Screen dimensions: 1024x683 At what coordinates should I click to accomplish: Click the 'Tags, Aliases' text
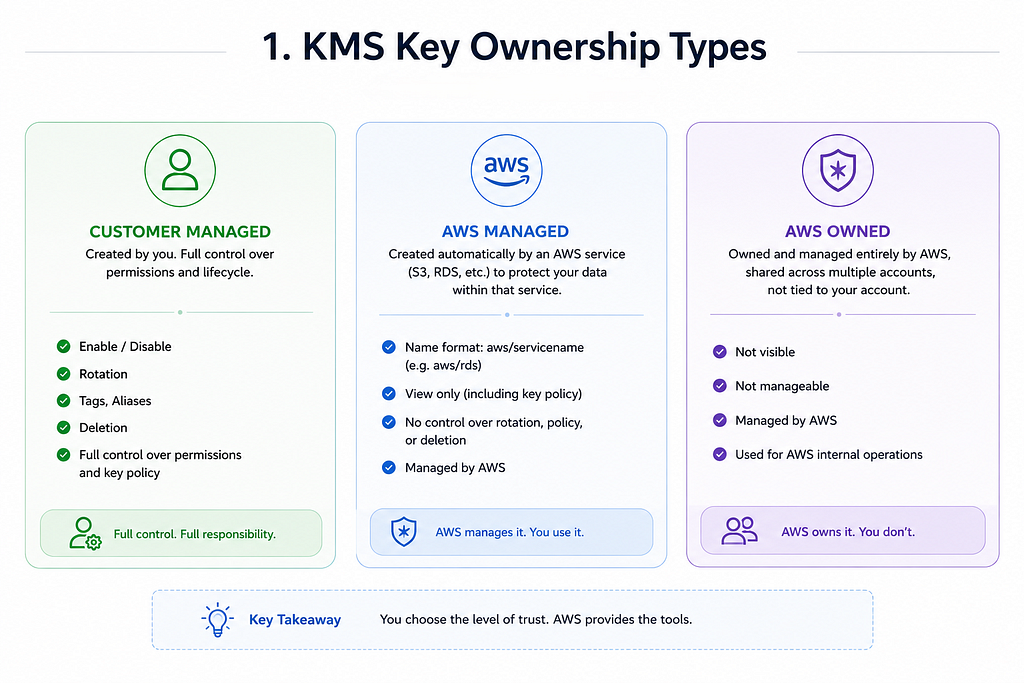pos(115,401)
